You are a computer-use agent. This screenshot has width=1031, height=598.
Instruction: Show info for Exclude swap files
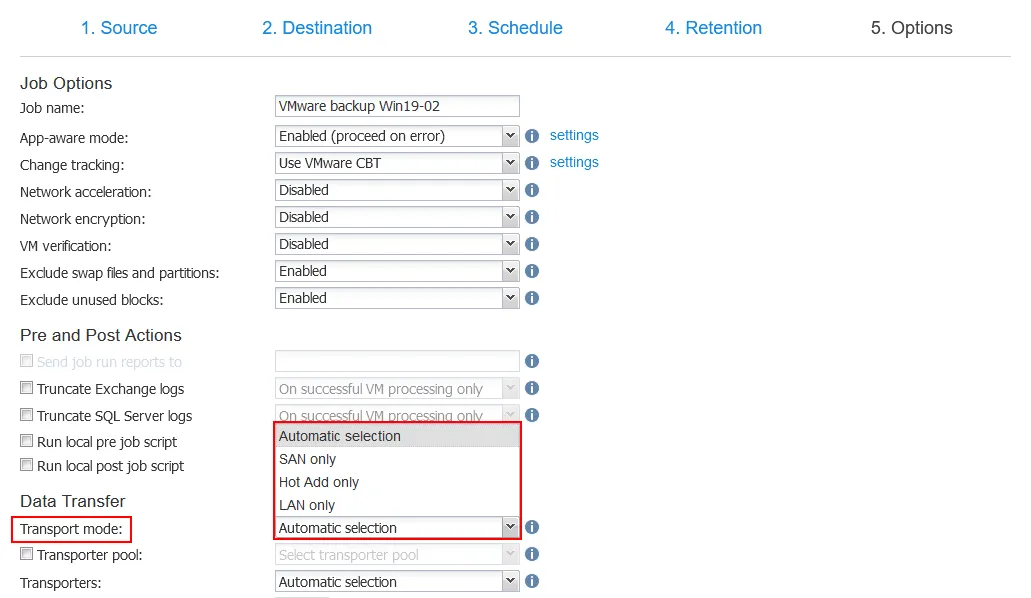pos(532,271)
